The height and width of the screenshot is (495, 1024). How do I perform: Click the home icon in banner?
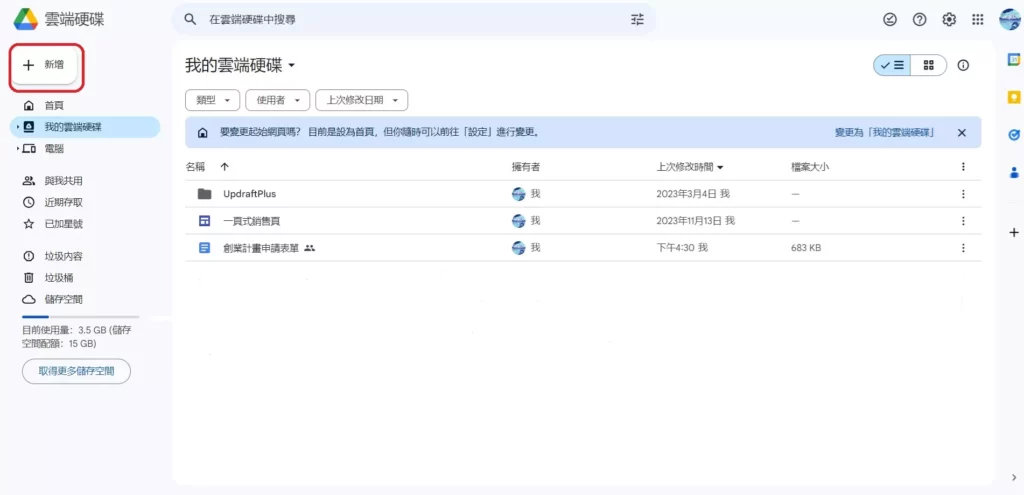click(x=203, y=133)
